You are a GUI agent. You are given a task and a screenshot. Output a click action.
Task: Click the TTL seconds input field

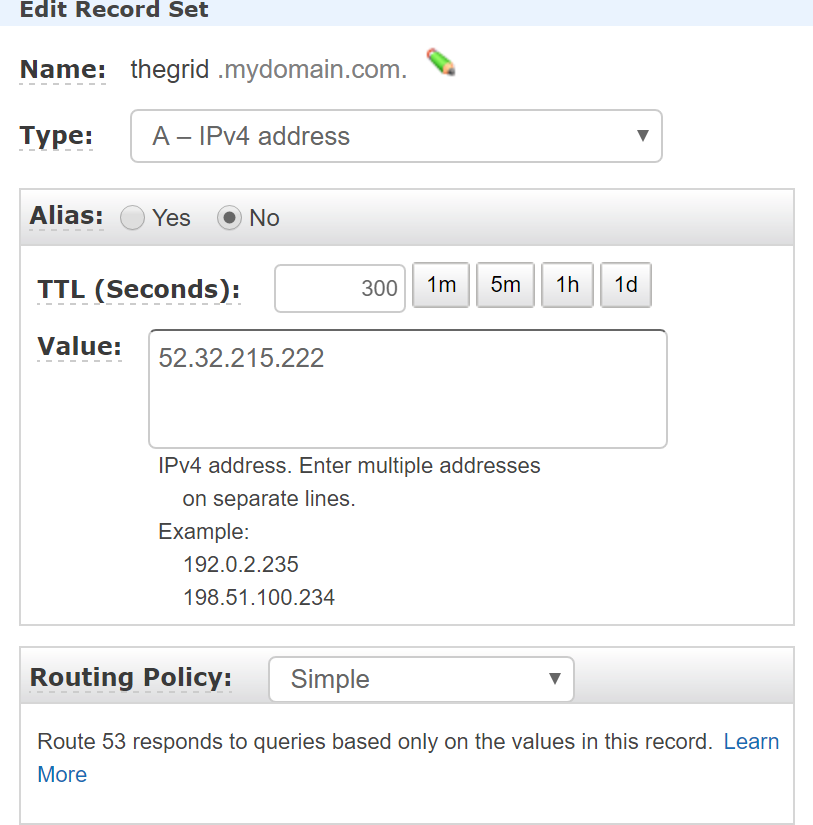(340, 288)
